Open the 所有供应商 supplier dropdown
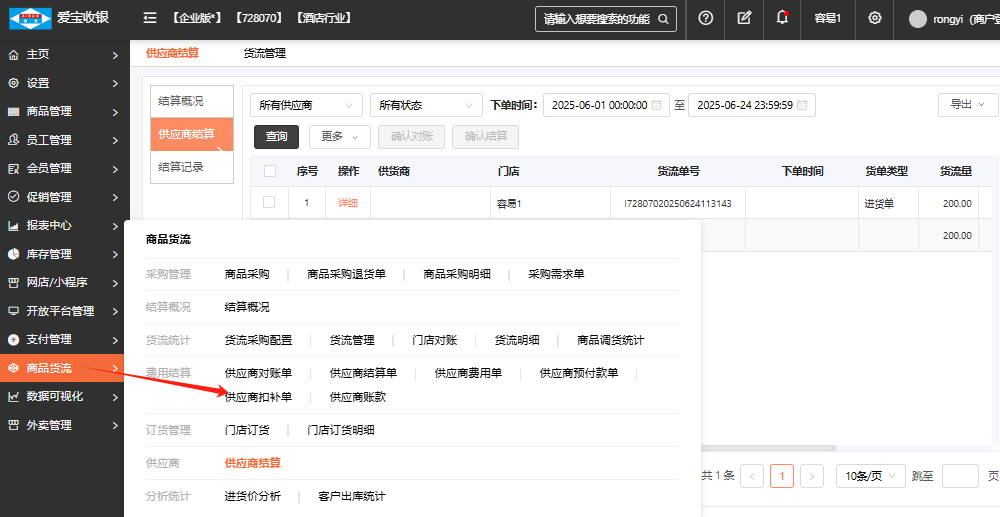The width and height of the screenshot is (1000, 517). (x=307, y=105)
